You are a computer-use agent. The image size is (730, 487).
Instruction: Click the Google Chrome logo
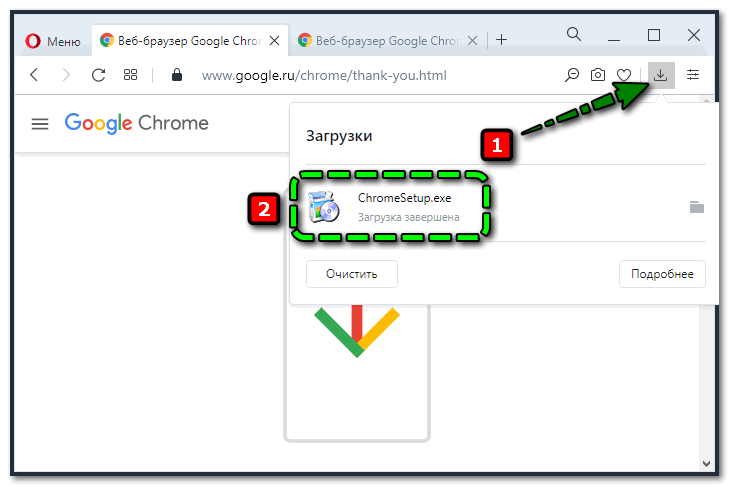click(136, 123)
